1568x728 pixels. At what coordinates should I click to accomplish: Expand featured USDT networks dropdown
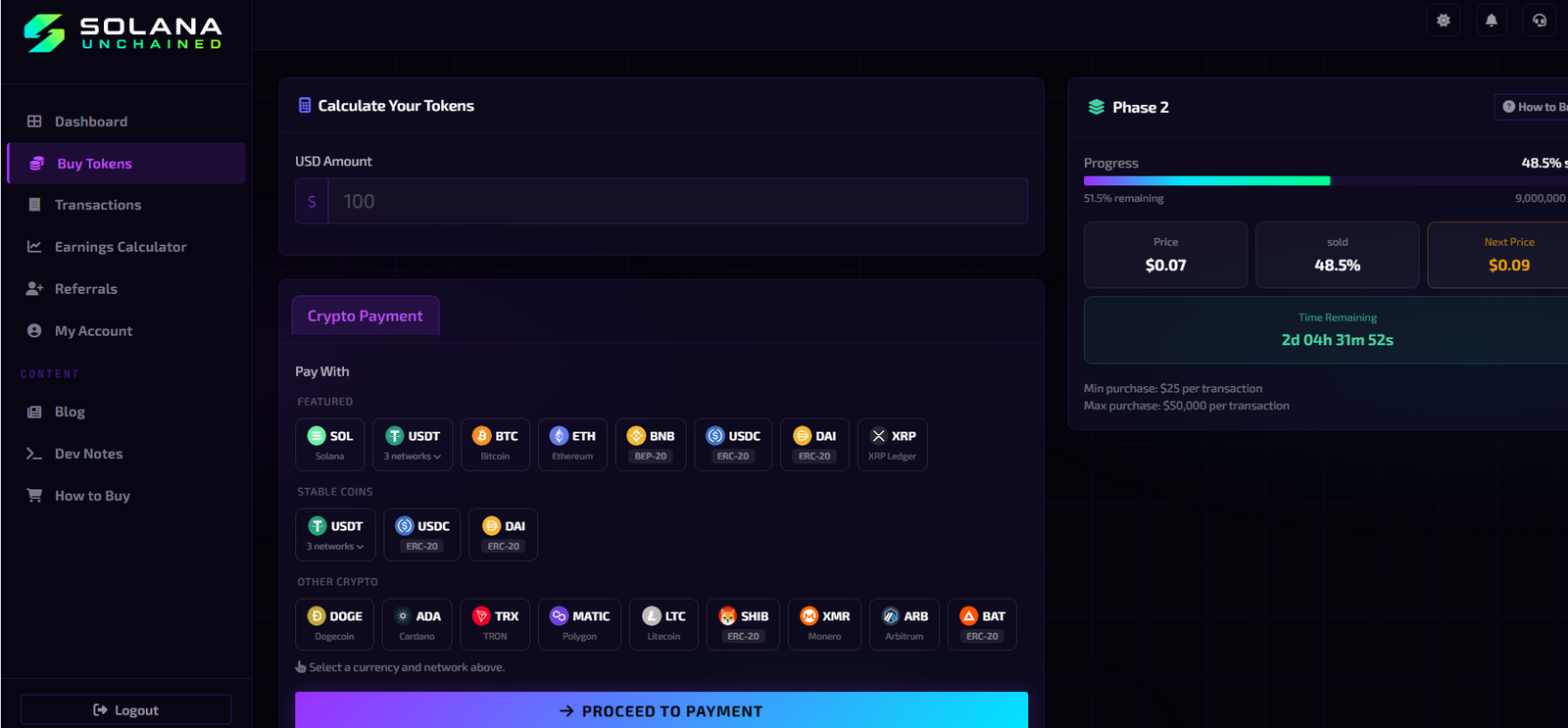click(x=413, y=445)
